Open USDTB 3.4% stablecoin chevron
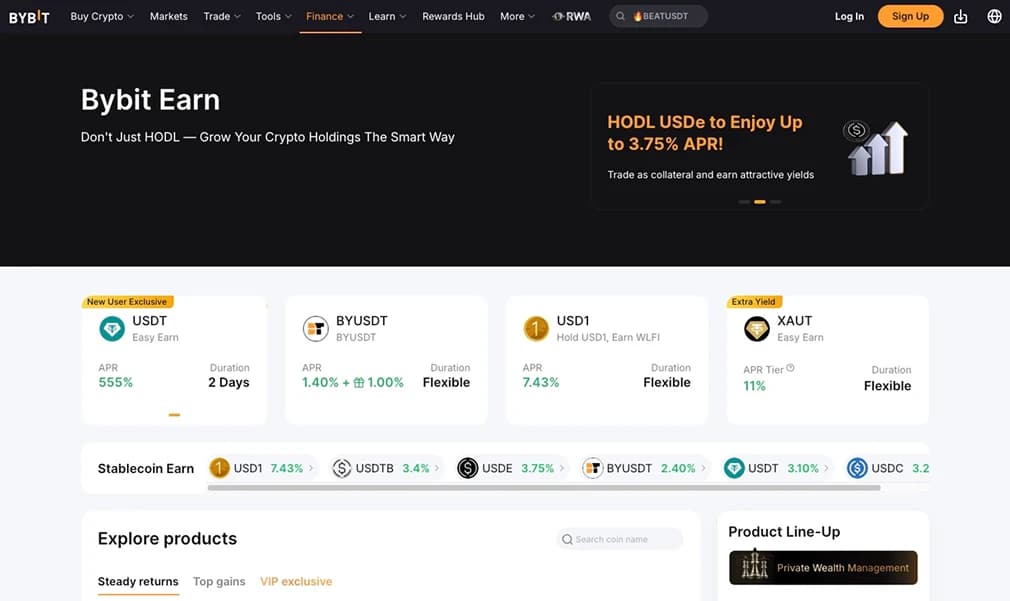Screen dimensions: 1010x601 click(x=437, y=468)
